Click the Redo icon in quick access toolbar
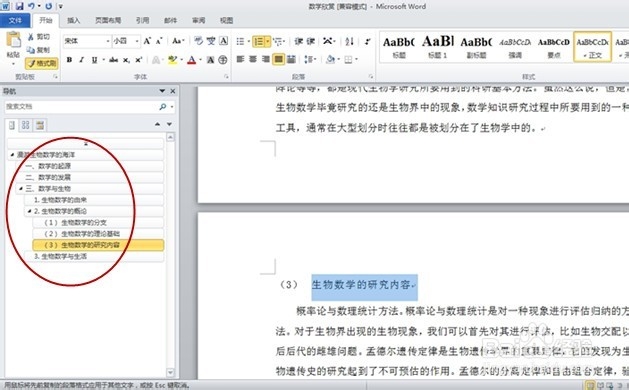629x390 pixels. [49, 6]
